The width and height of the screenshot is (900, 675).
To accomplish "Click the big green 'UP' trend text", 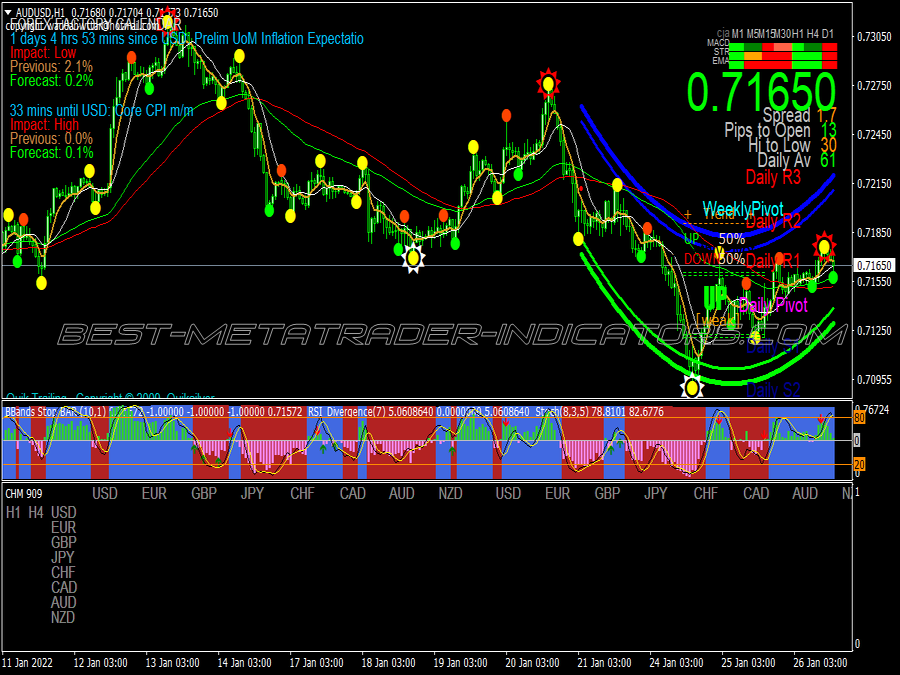I will pos(715,298).
